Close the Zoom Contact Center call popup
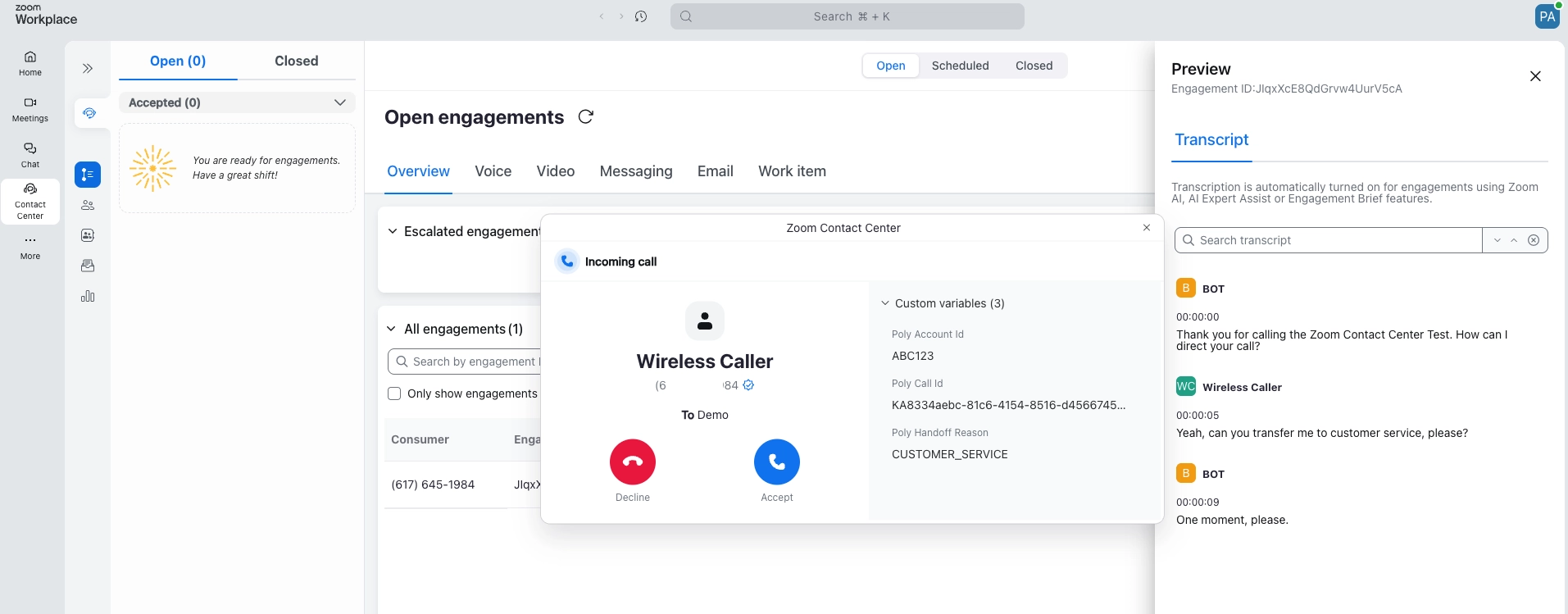The height and width of the screenshot is (614, 1568). point(1147,228)
